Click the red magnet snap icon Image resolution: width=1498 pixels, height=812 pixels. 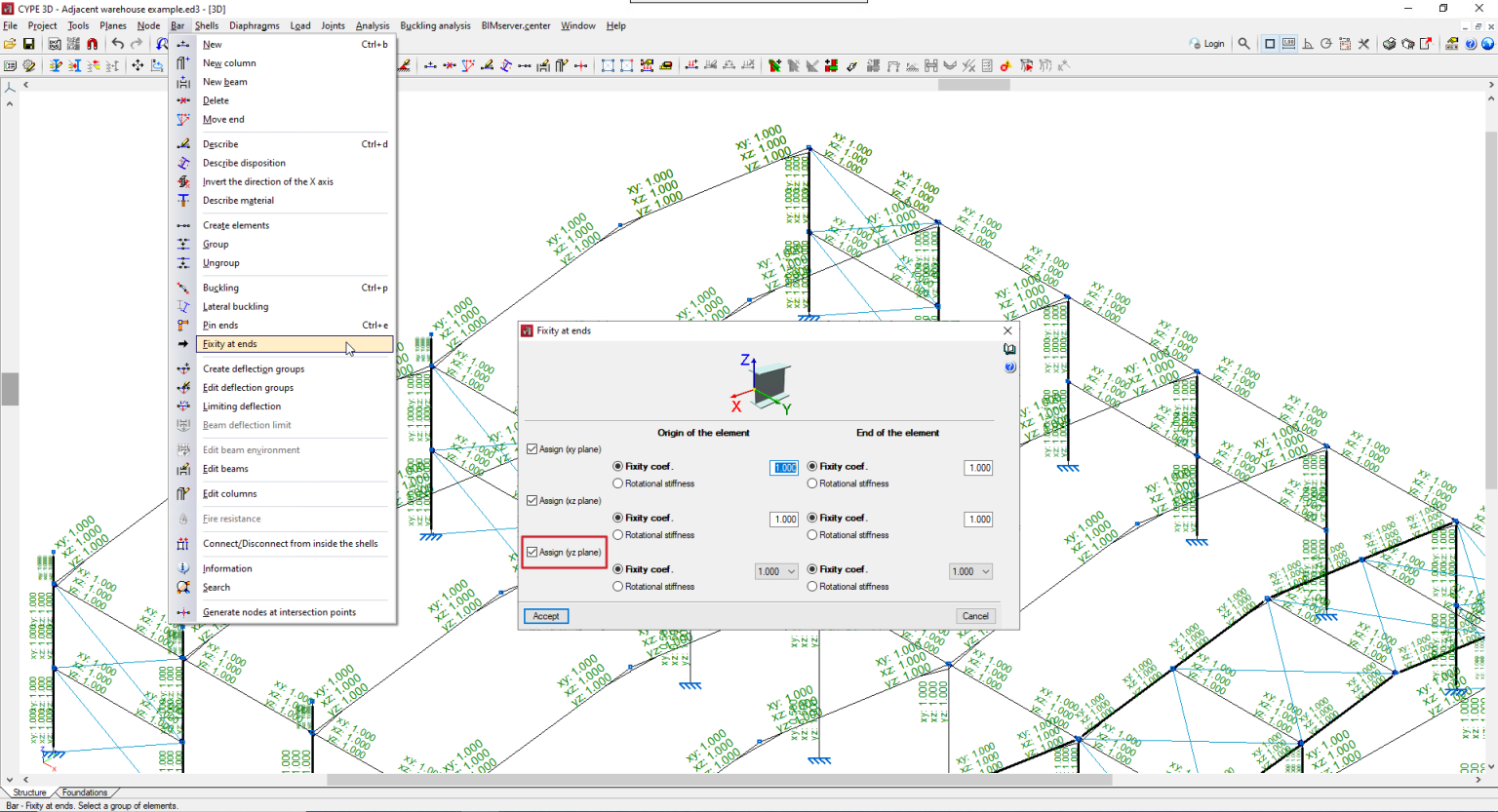(93, 44)
